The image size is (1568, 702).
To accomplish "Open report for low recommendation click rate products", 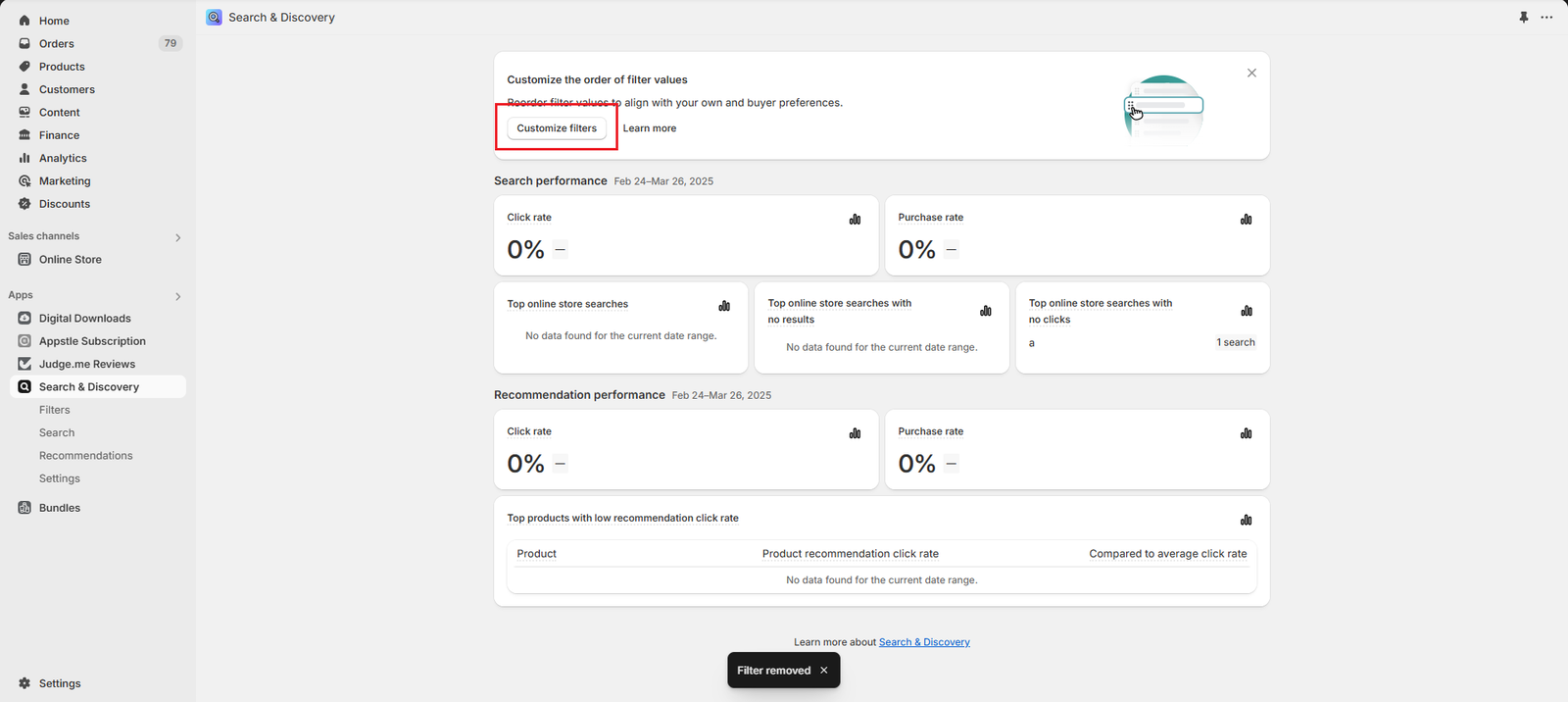I will [1246, 520].
